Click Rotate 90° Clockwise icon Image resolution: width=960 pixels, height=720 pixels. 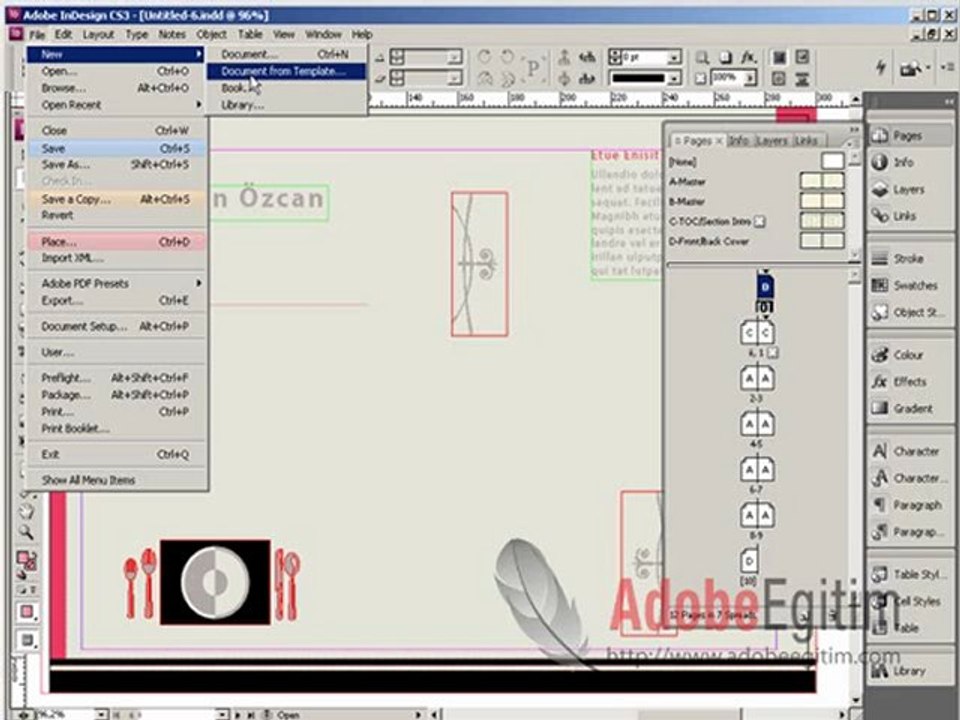click(x=484, y=57)
